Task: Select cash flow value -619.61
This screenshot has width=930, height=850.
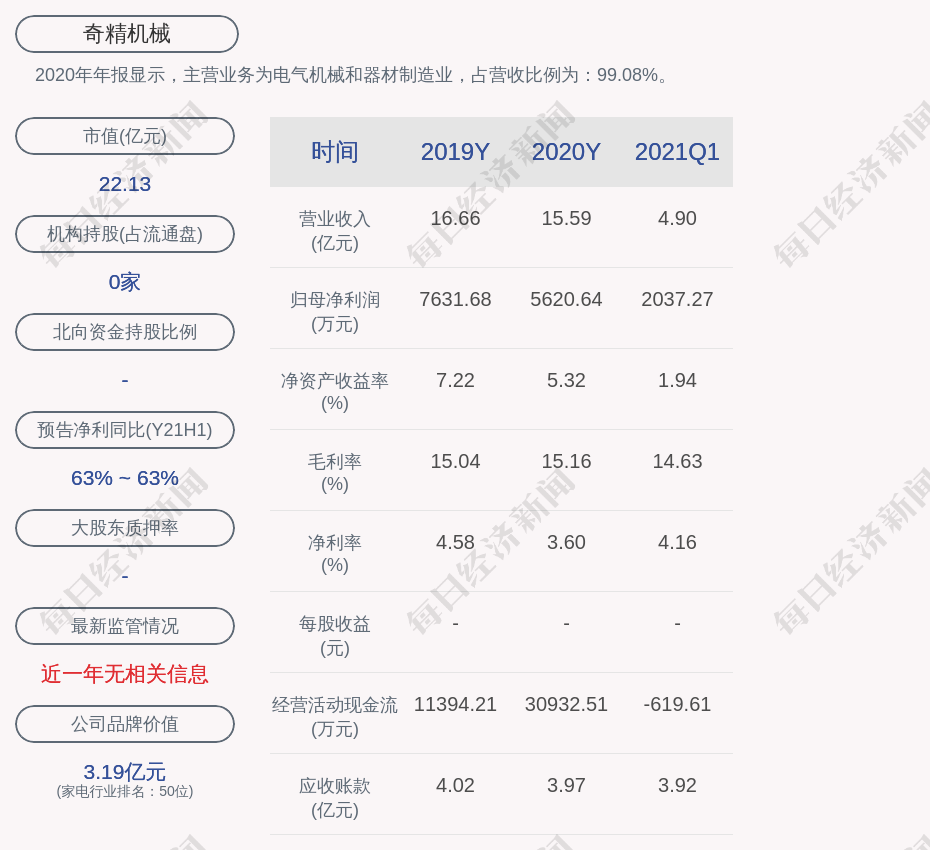Action: pyautogui.click(x=677, y=705)
